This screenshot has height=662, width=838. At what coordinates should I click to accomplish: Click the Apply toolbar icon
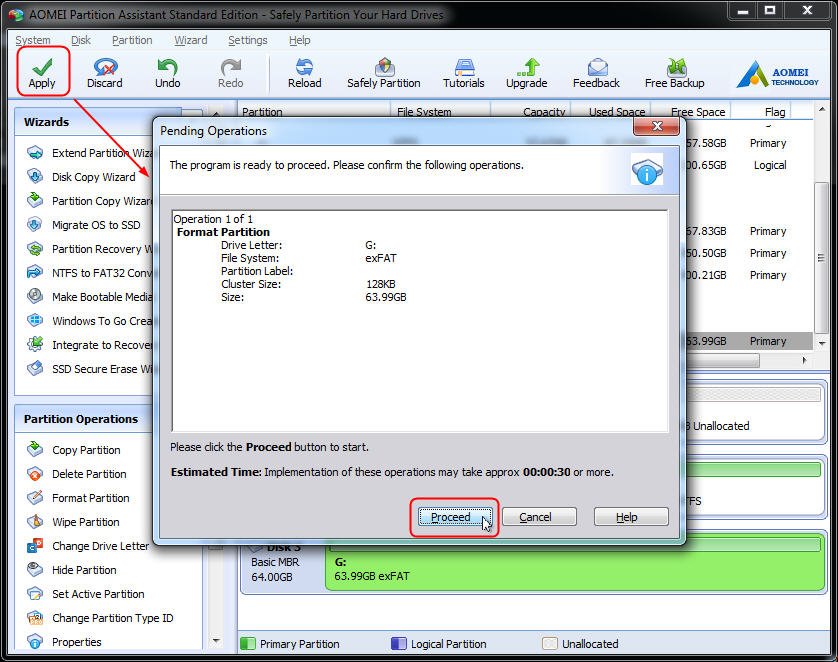point(42,73)
